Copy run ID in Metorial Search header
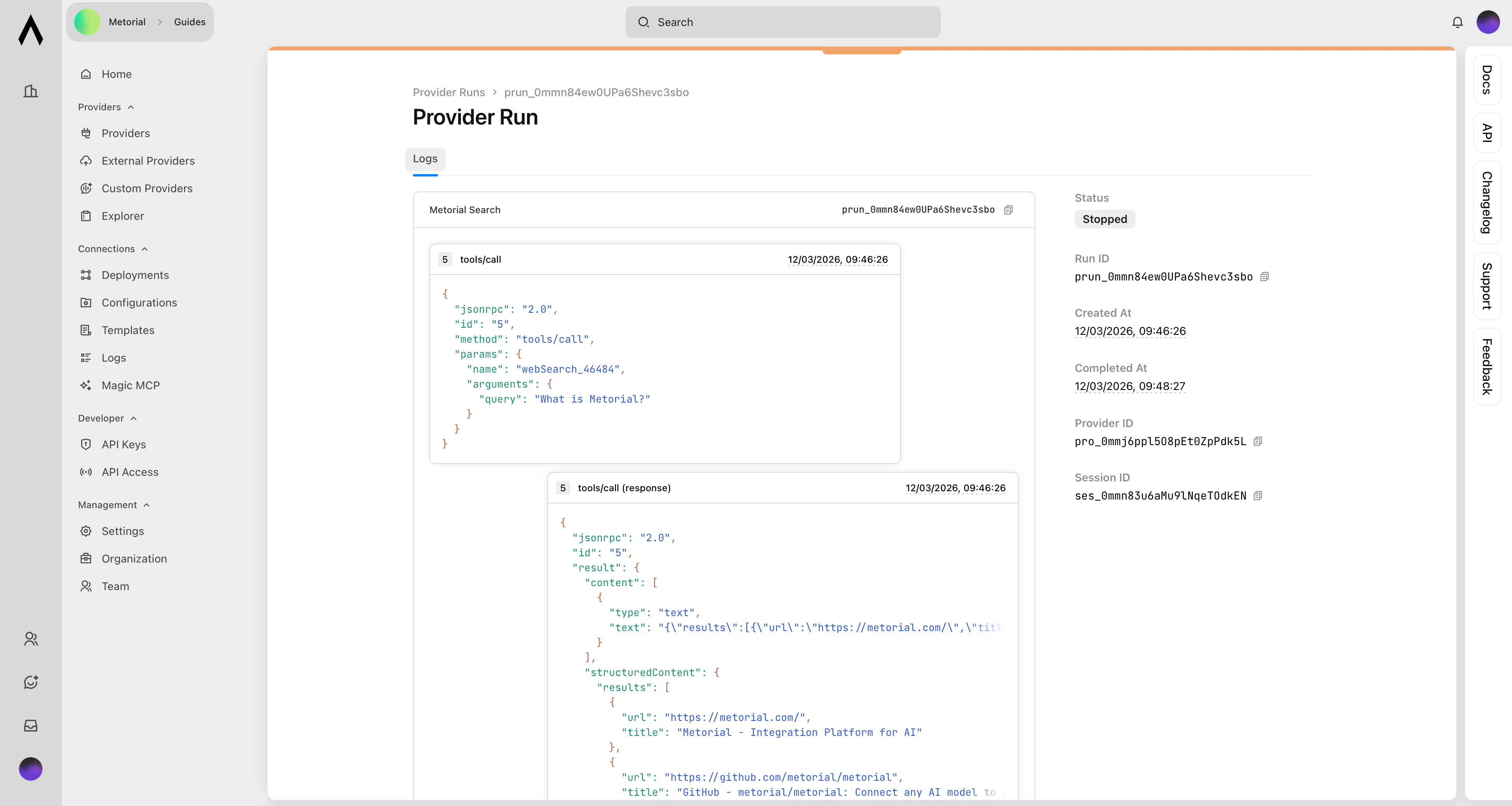The width and height of the screenshot is (1512, 806). (x=1009, y=210)
